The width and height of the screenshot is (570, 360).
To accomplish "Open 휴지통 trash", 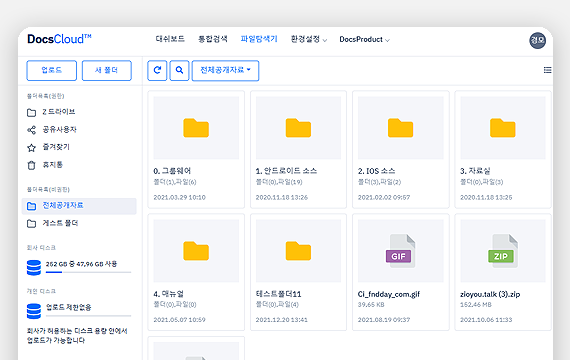I will pyautogui.click(x=52, y=165).
